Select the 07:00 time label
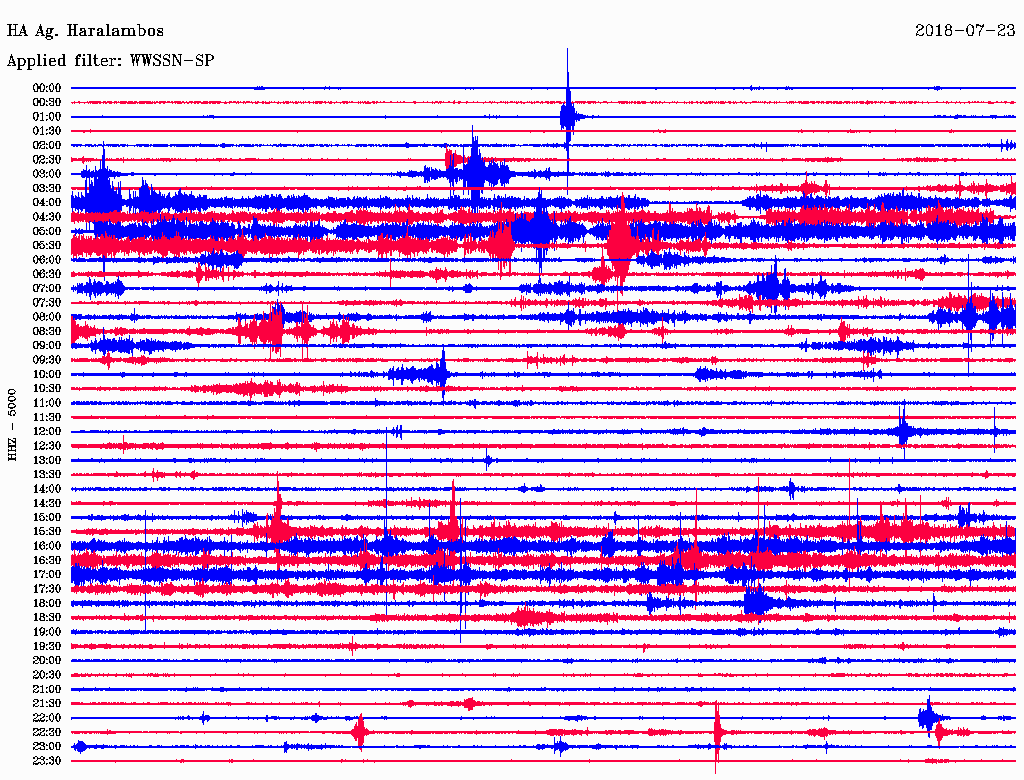 [x=47, y=289]
